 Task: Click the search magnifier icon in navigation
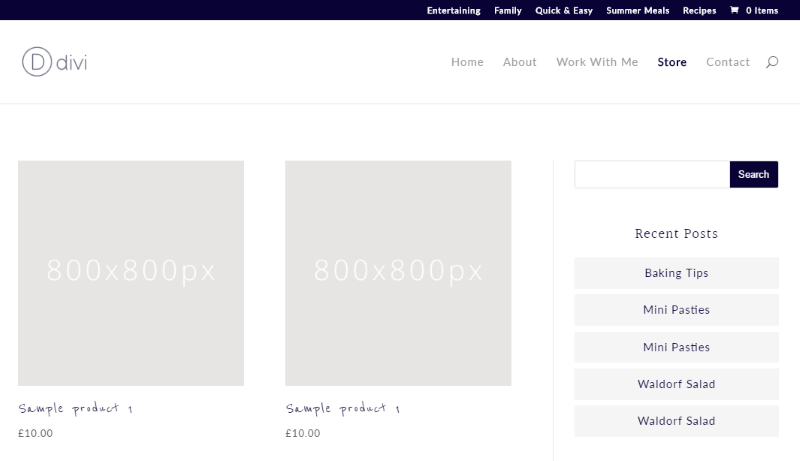(772, 62)
